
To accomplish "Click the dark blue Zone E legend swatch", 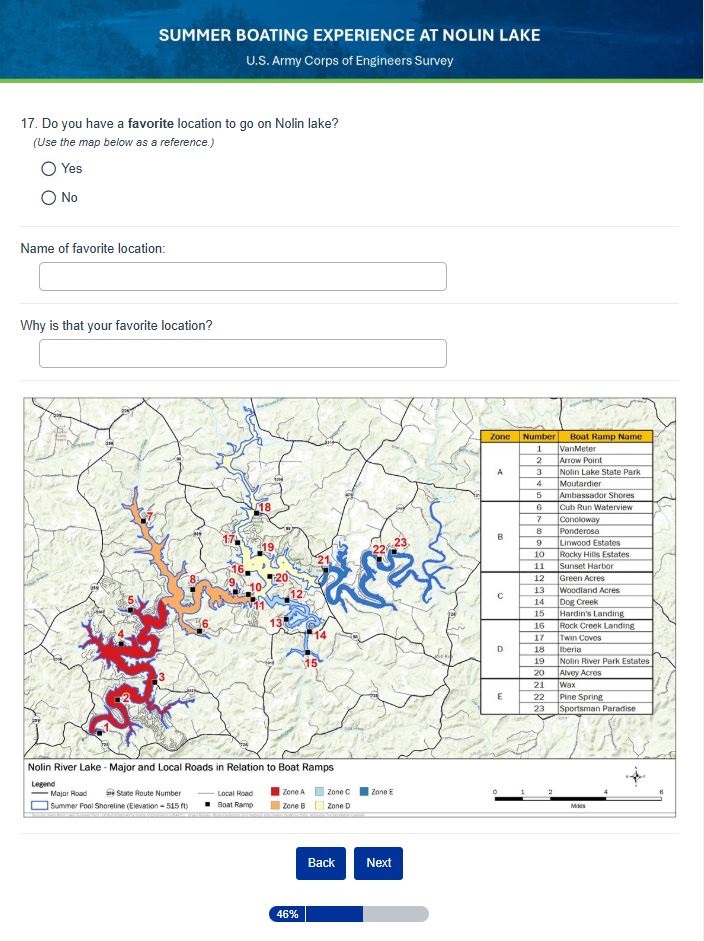I will pos(364,792).
